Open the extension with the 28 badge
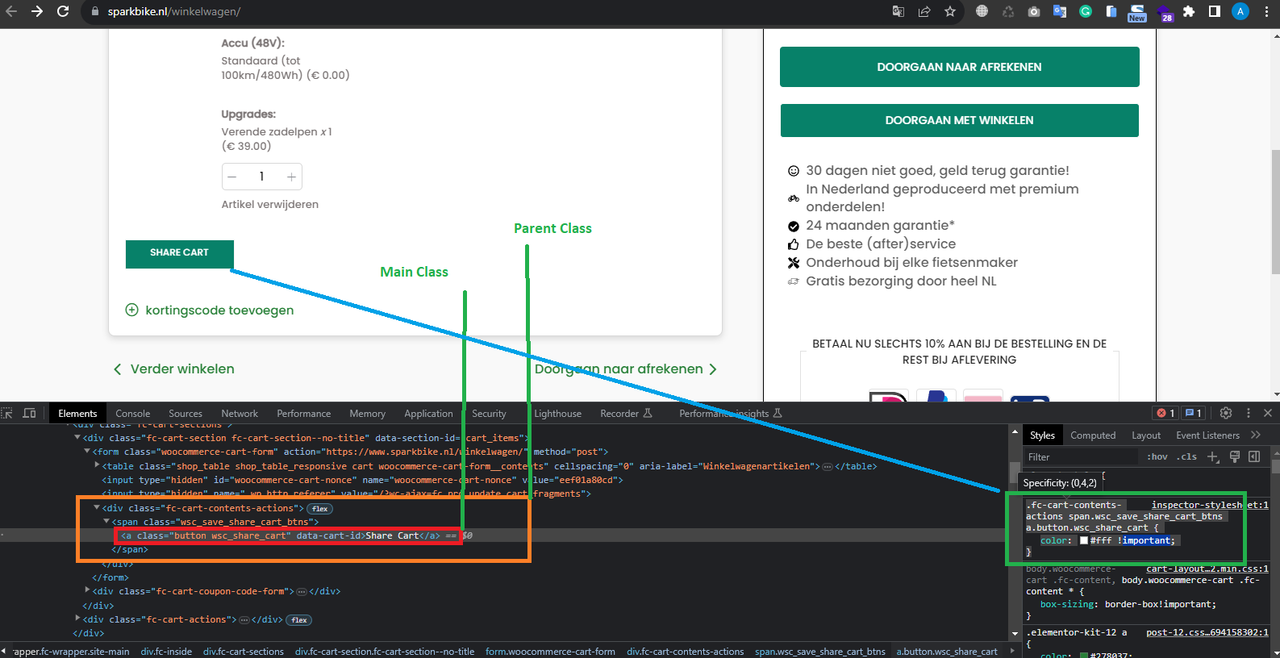 coord(1164,12)
